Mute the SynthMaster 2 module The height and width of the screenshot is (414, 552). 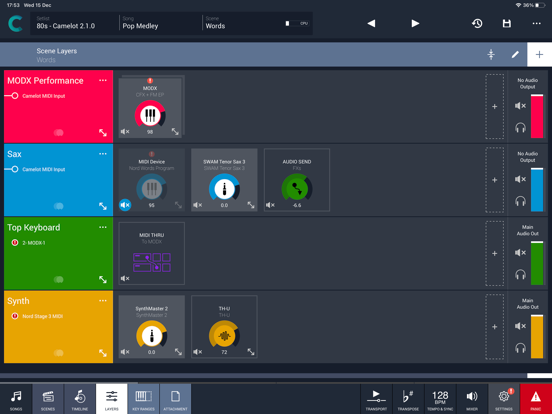125,352
